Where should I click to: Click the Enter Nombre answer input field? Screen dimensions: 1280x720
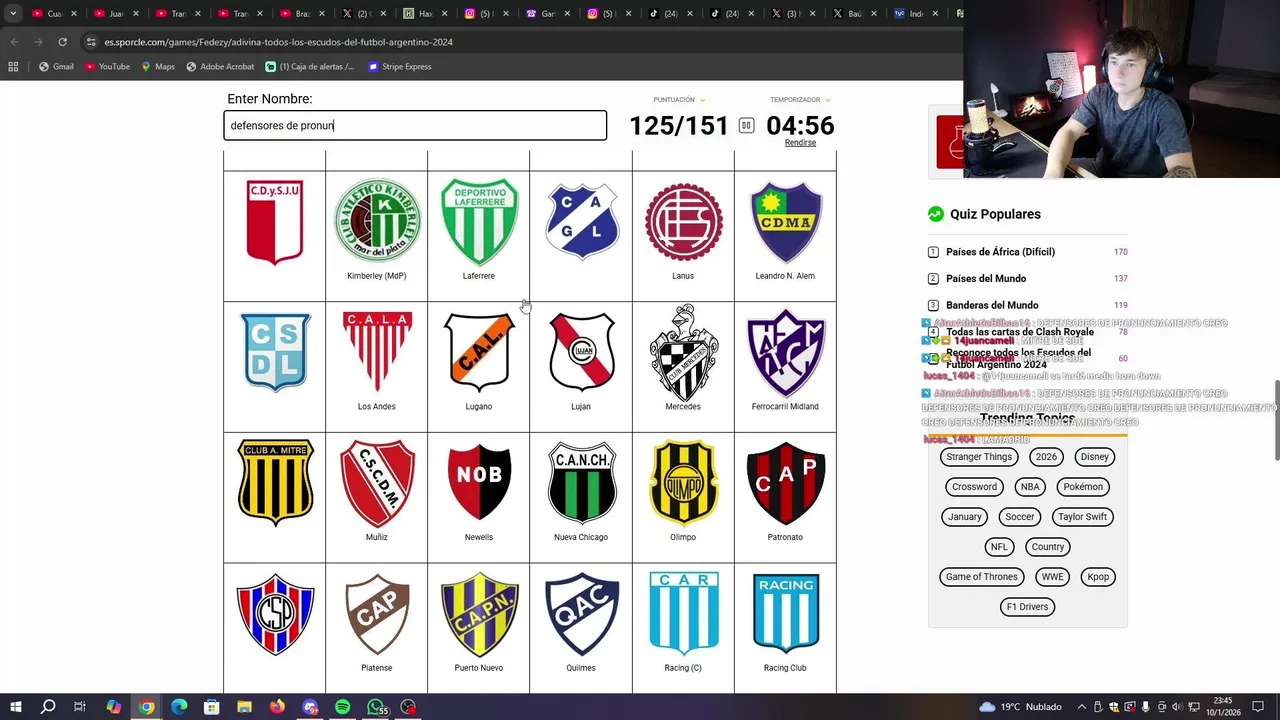click(x=415, y=125)
